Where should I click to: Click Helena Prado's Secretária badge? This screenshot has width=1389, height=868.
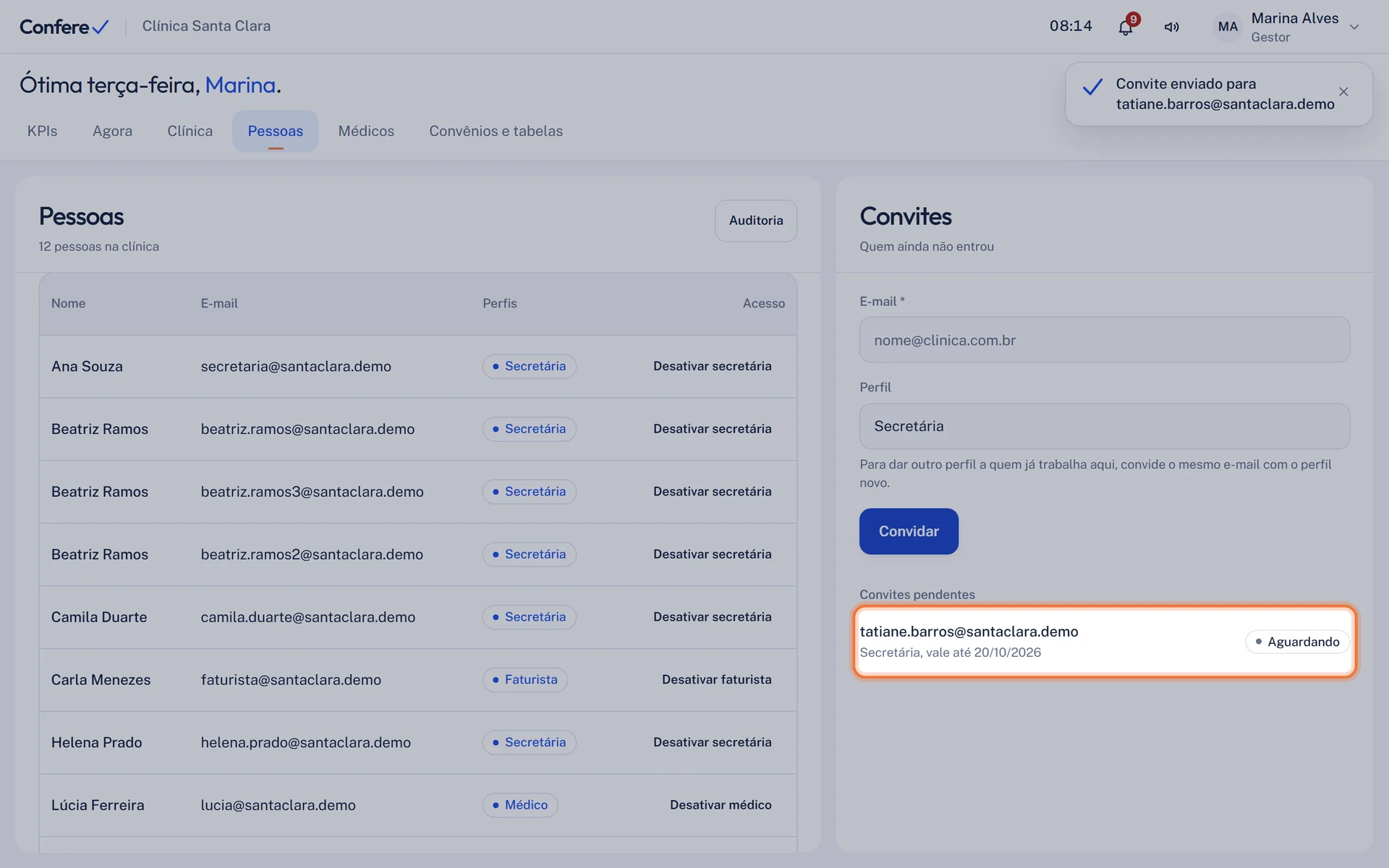point(529,742)
